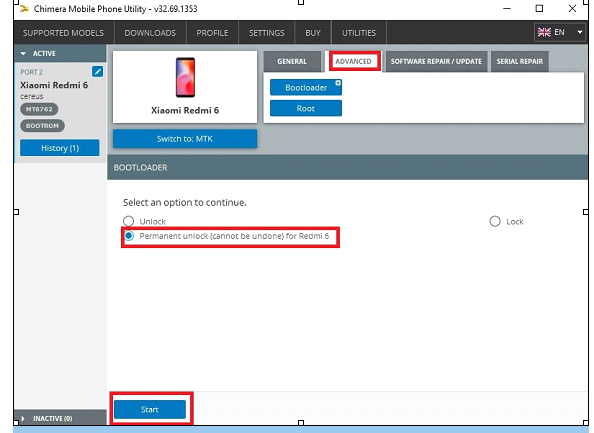Maximize the Chimera window
This screenshot has width=594, height=433.
pyautogui.click(x=539, y=8)
